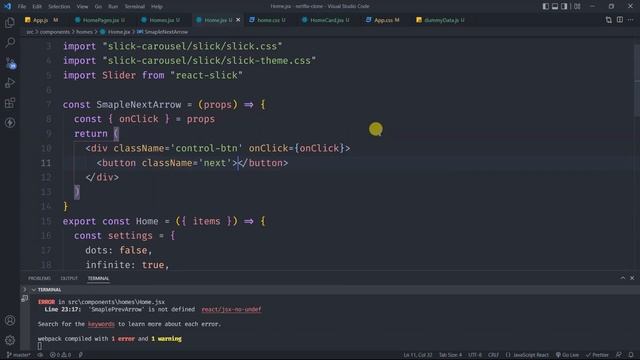Image resolution: width=640 pixels, height=360 pixels.
Task: Click the master branch status item
Action: click(x=18, y=355)
